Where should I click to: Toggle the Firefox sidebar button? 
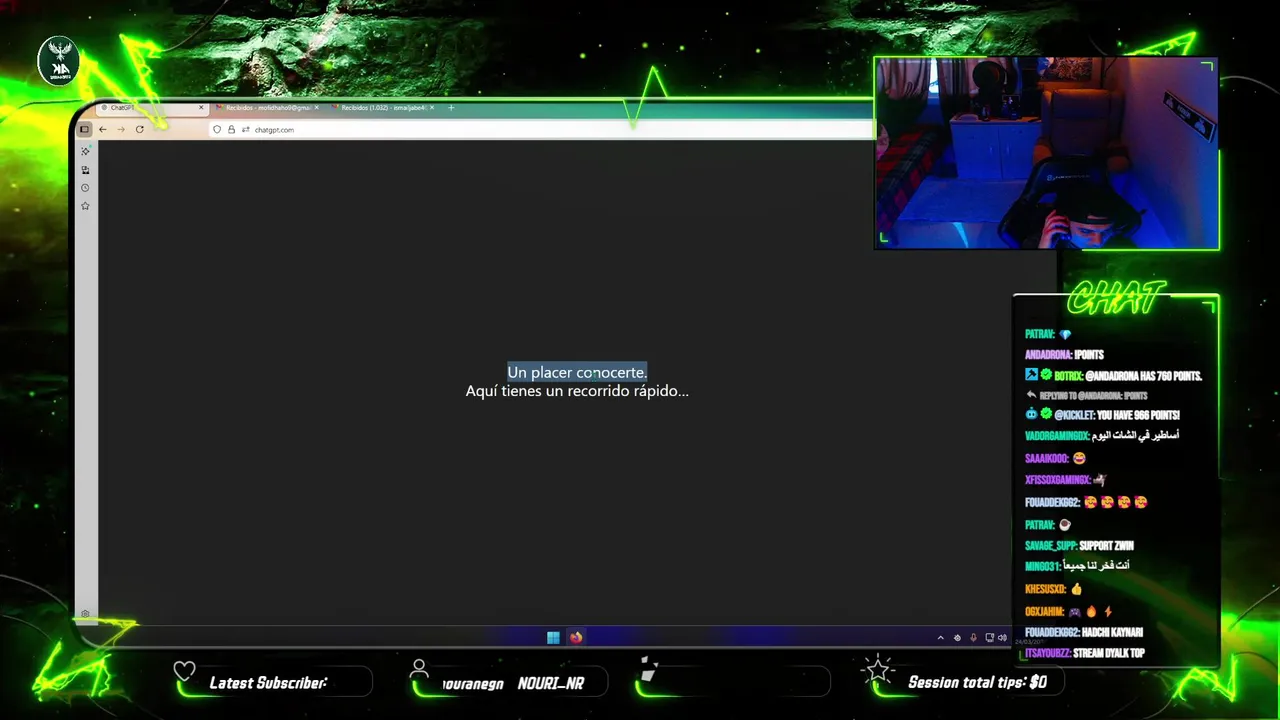pyautogui.click(x=85, y=129)
